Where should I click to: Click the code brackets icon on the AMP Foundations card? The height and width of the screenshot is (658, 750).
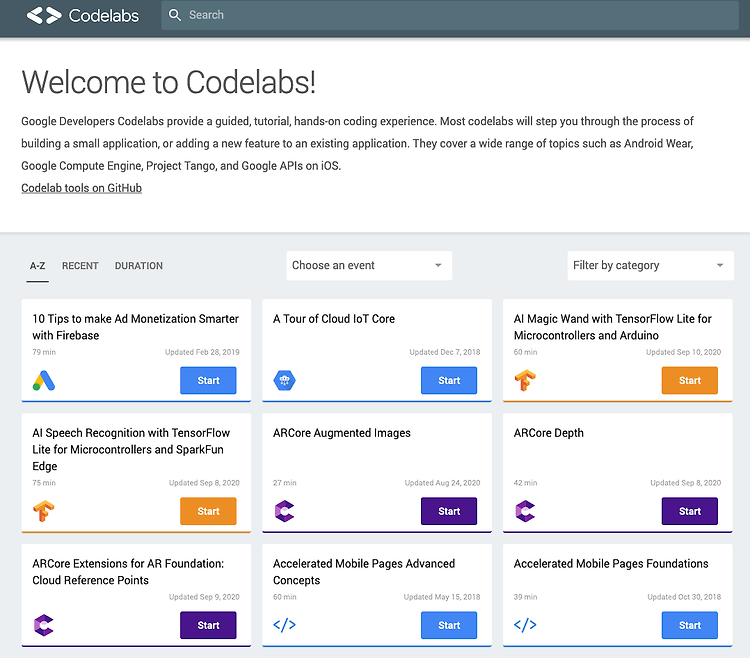pos(525,625)
